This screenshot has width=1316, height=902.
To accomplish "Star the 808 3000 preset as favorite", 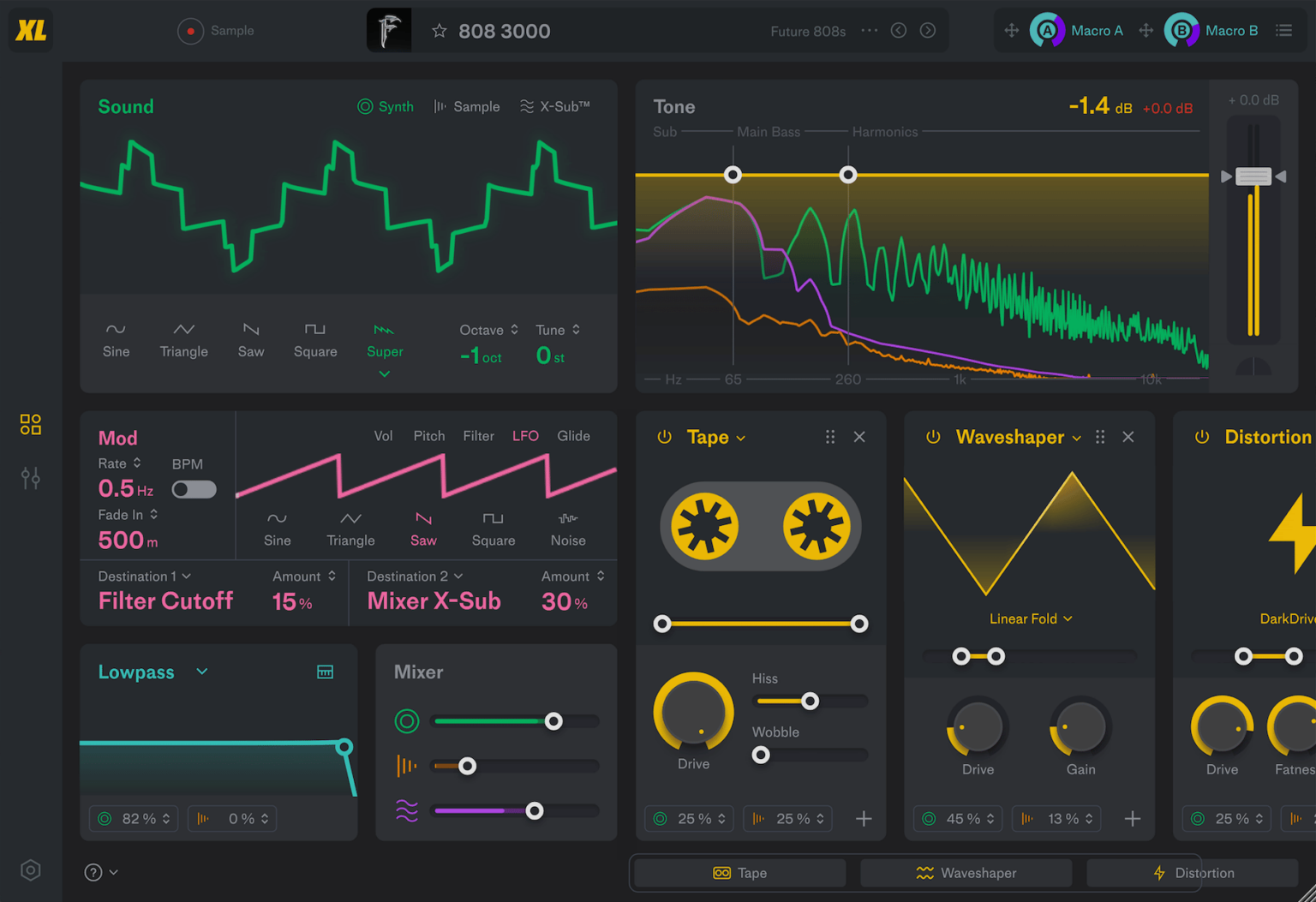I will [440, 31].
